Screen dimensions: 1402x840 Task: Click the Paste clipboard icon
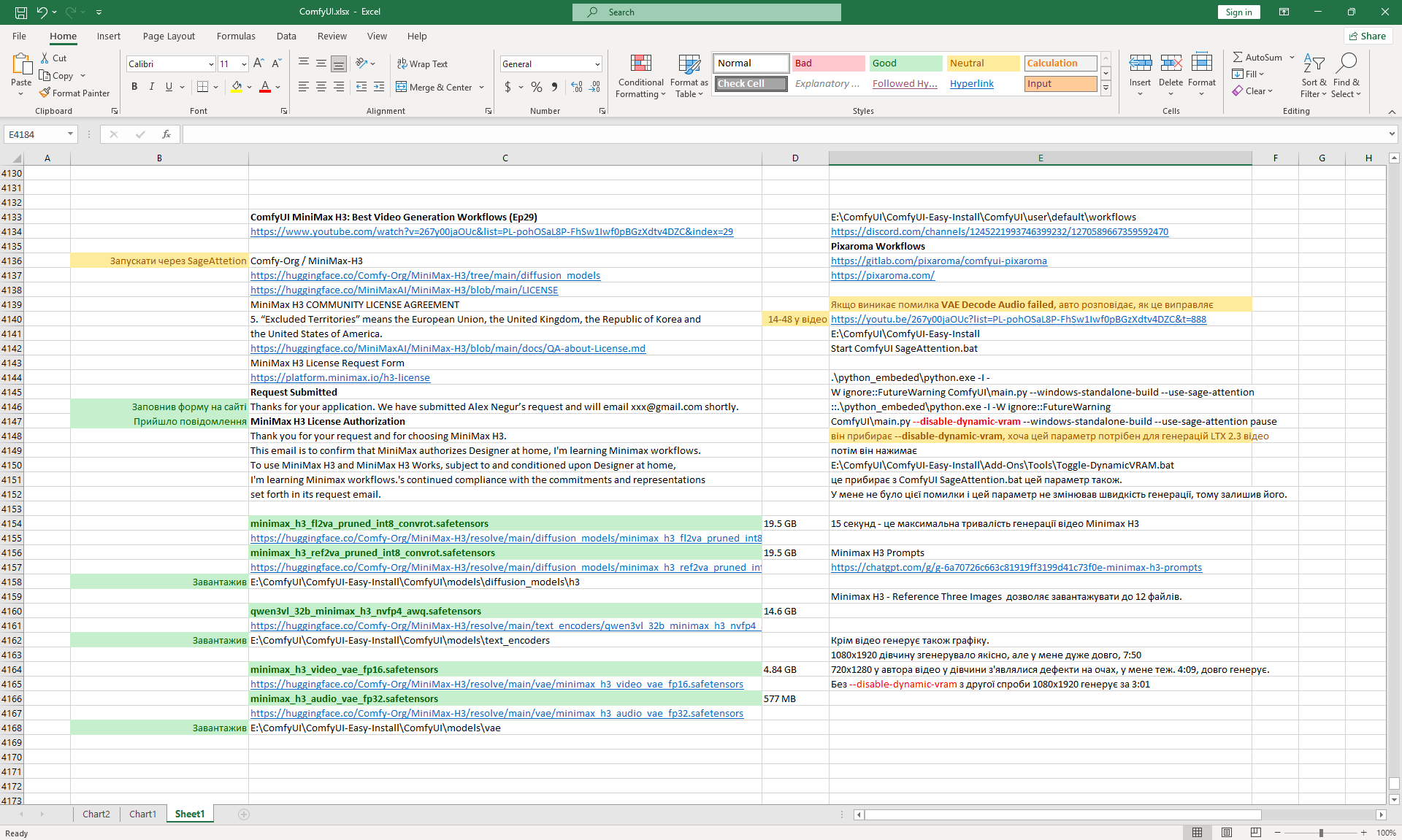click(x=21, y=66)
